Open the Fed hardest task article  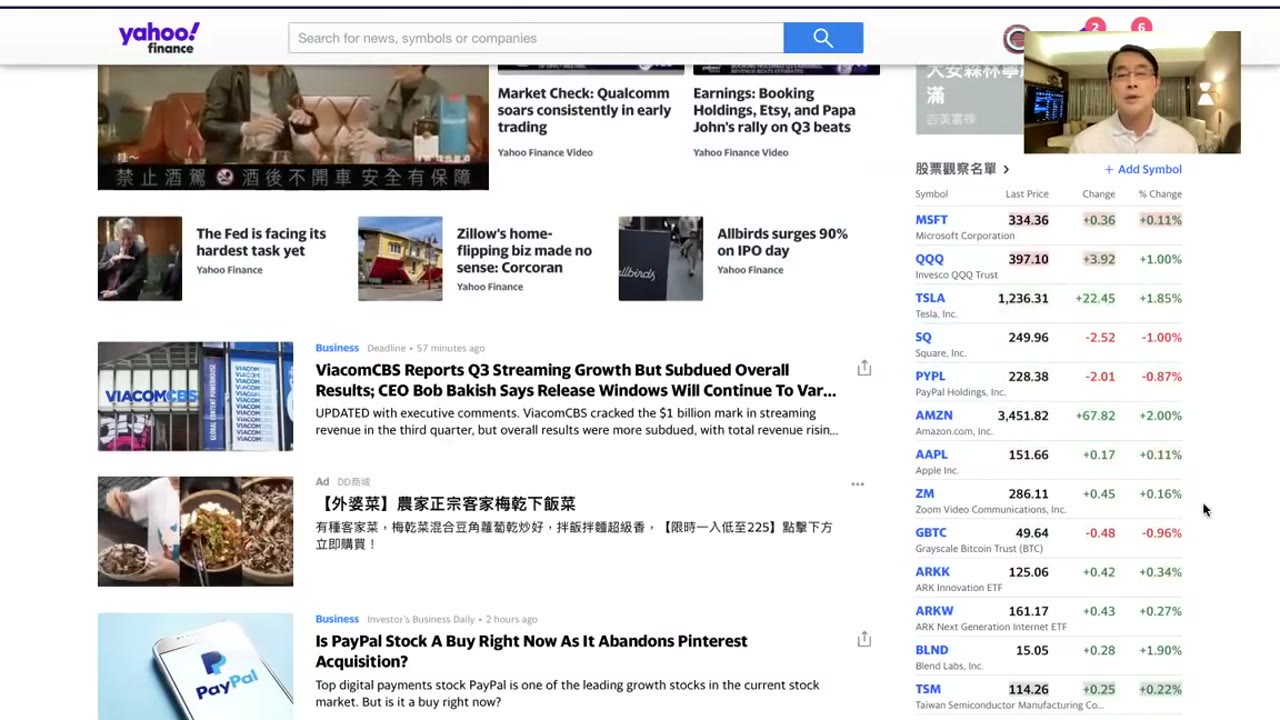tap(261, 242)
